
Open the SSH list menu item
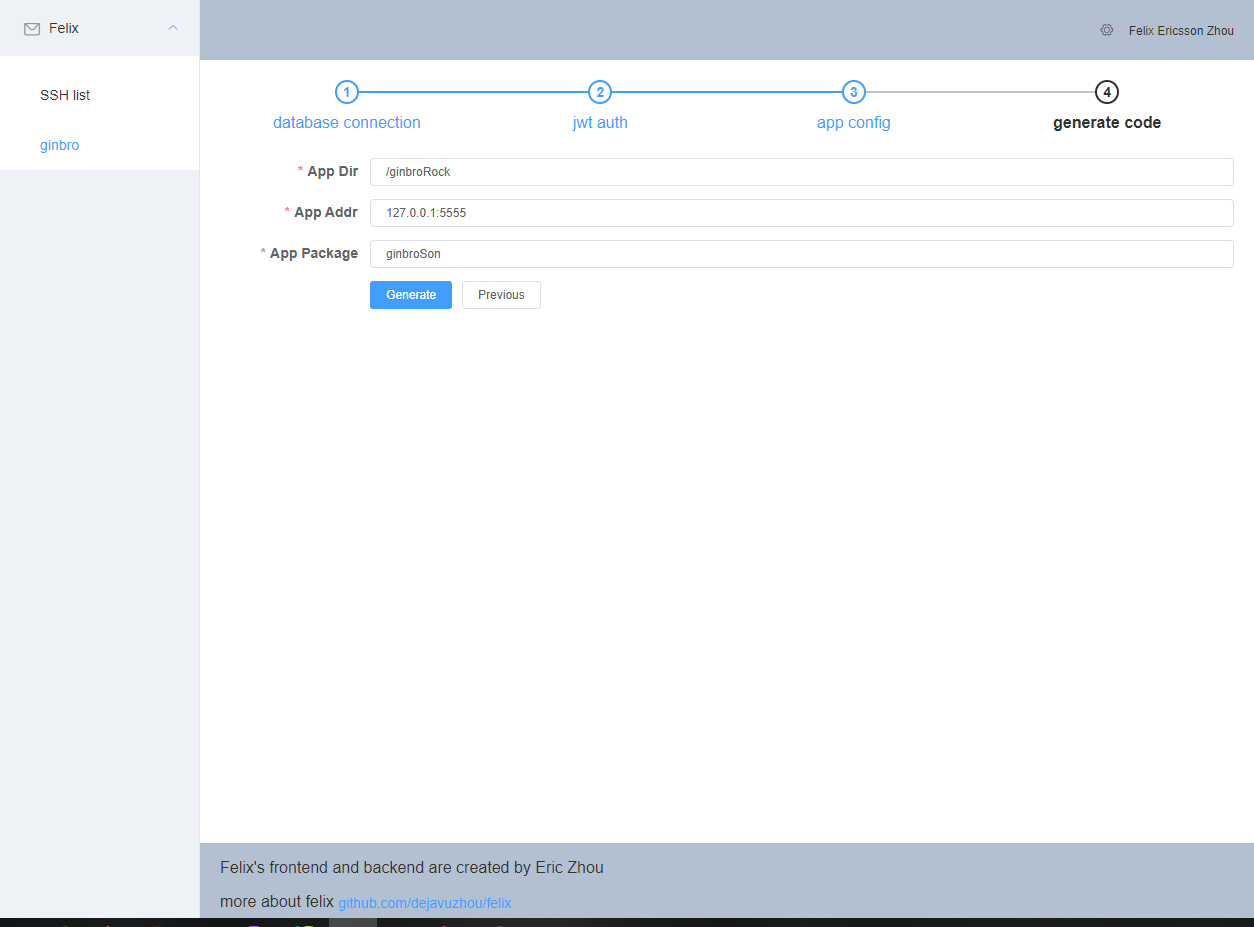tap(65, 95)
